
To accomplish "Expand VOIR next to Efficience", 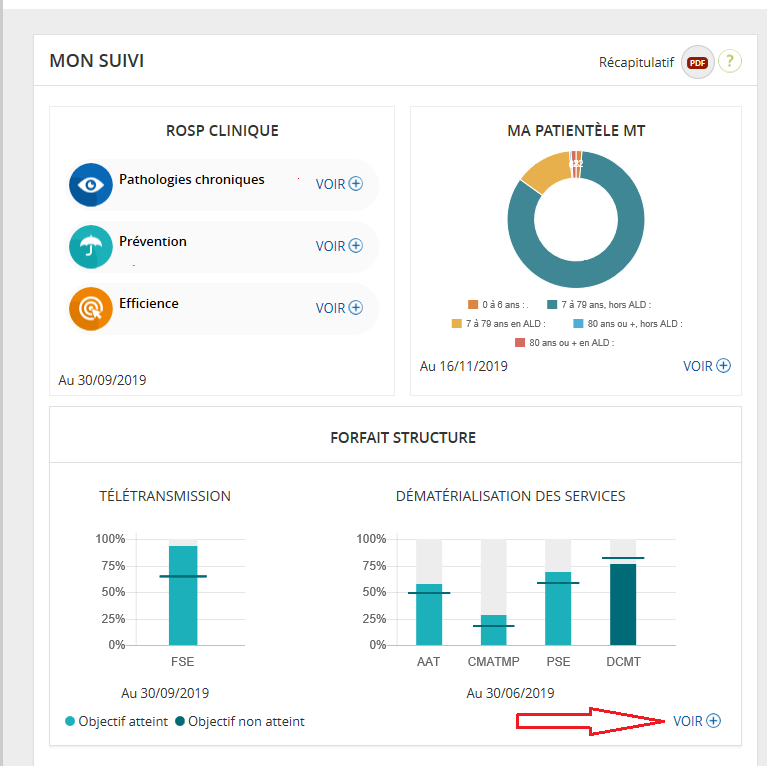I will (x=339, y=308).
